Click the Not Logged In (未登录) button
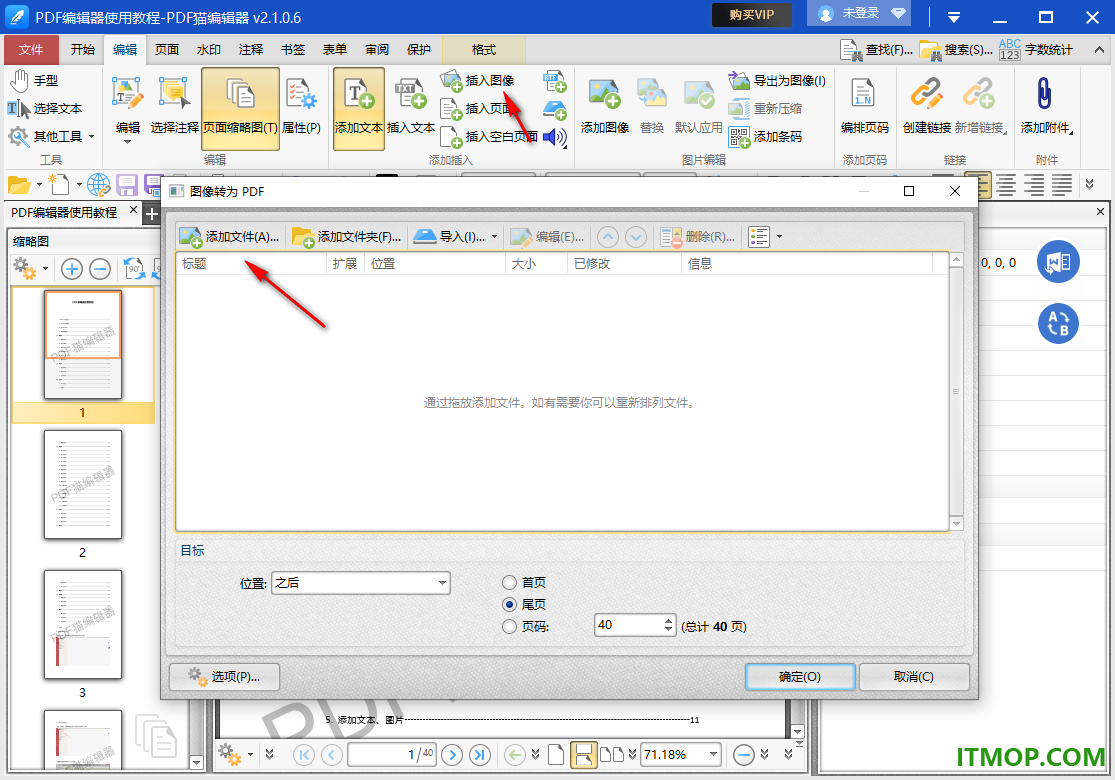Viewport: 1115px width, 780px height. (860, 14)
